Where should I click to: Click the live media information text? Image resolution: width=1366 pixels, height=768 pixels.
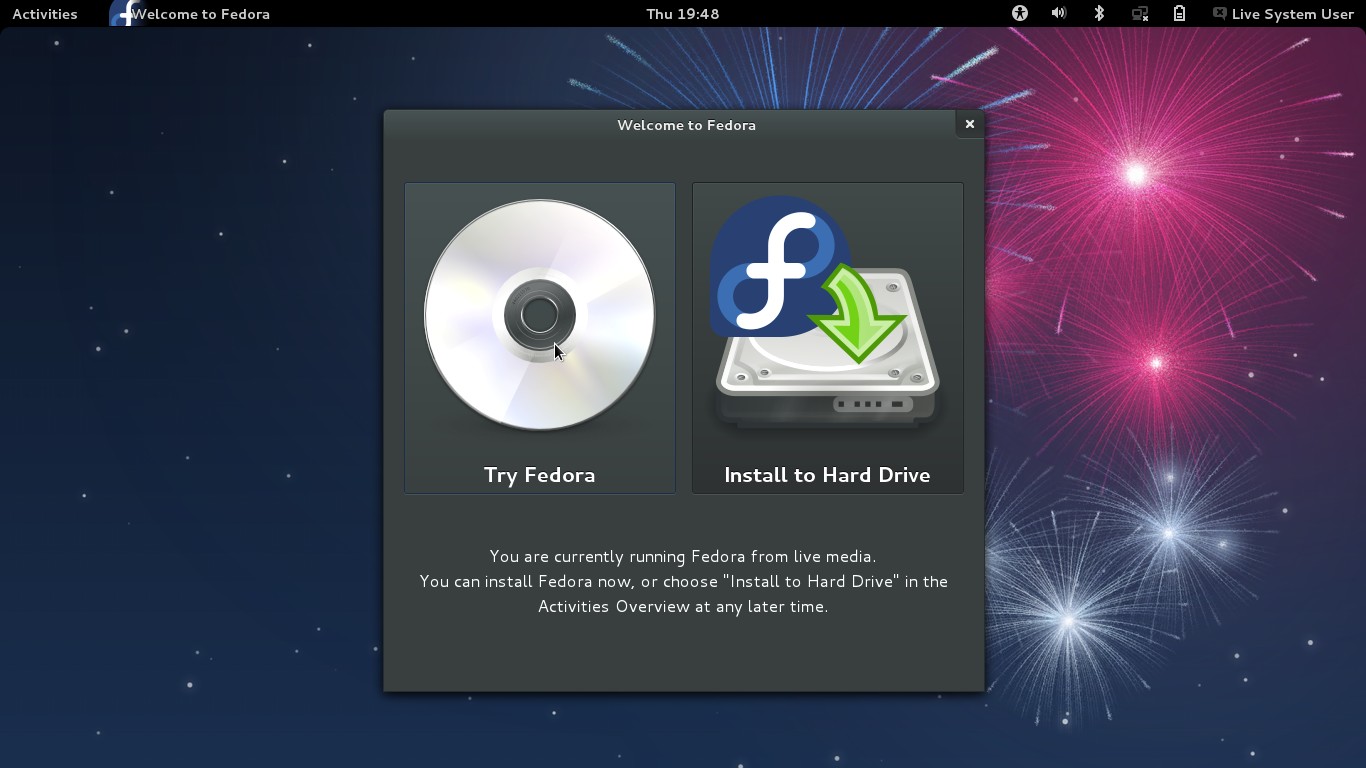coord(683,581)
